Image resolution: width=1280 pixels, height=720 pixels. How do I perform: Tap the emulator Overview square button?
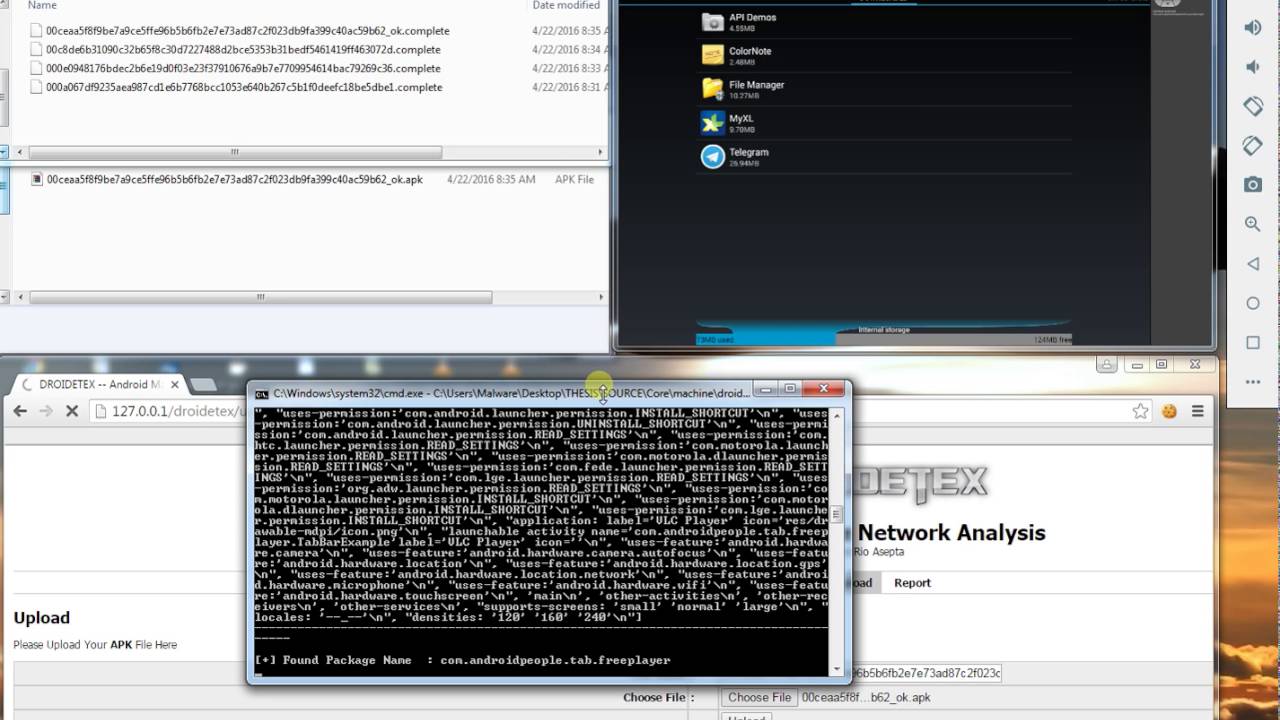1252,343
